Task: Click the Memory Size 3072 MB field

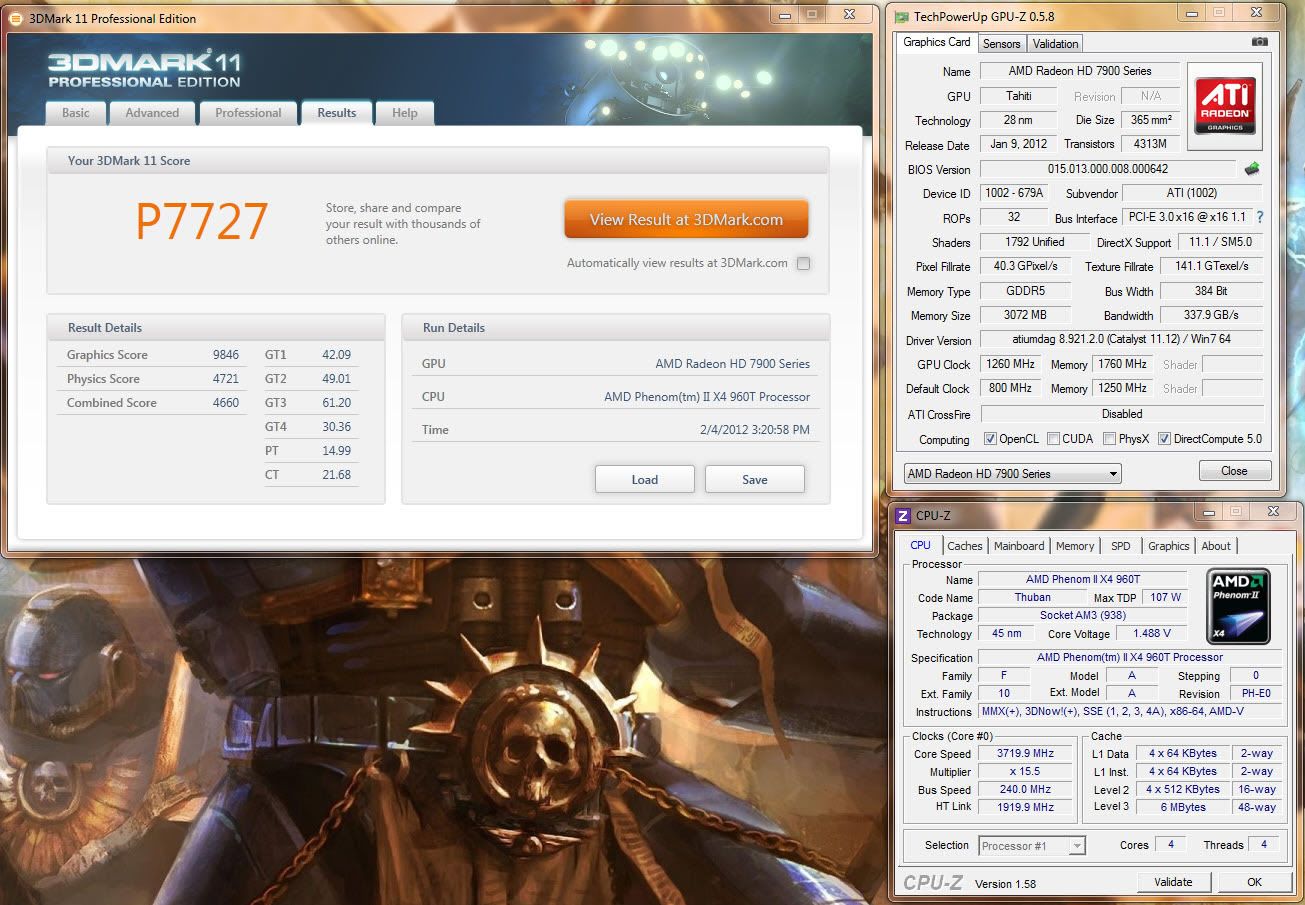Action: point(1025,315)
